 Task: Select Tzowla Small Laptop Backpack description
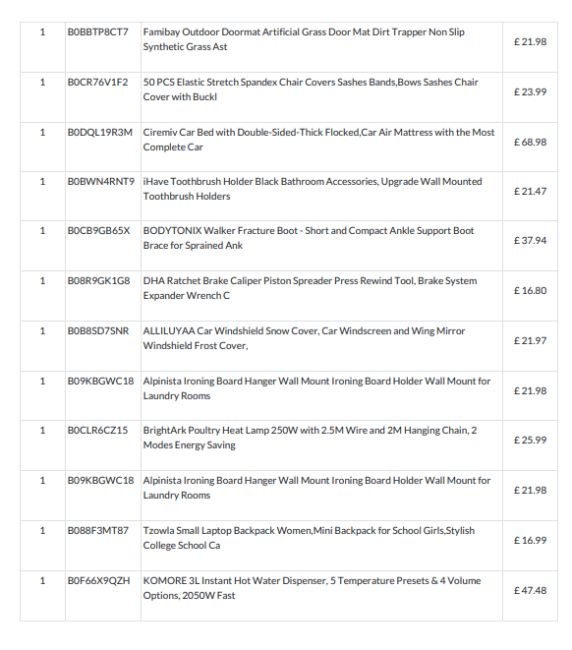tap(308, 538)
